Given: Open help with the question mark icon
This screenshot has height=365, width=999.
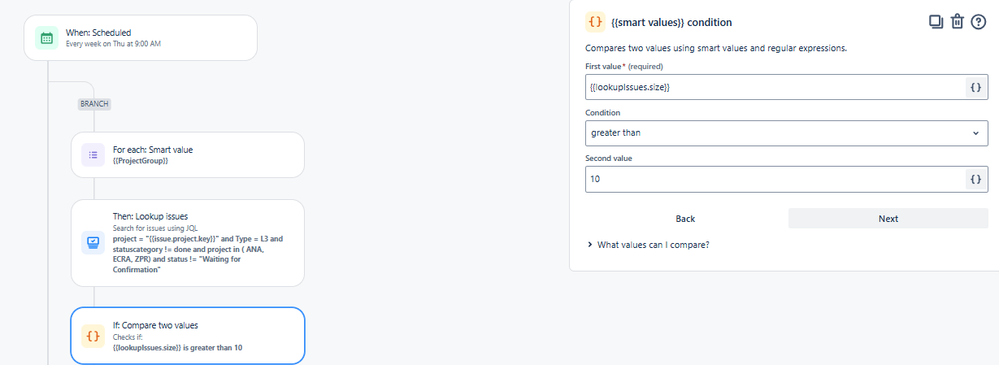Looking at the screenshot, I should (979, 22).
